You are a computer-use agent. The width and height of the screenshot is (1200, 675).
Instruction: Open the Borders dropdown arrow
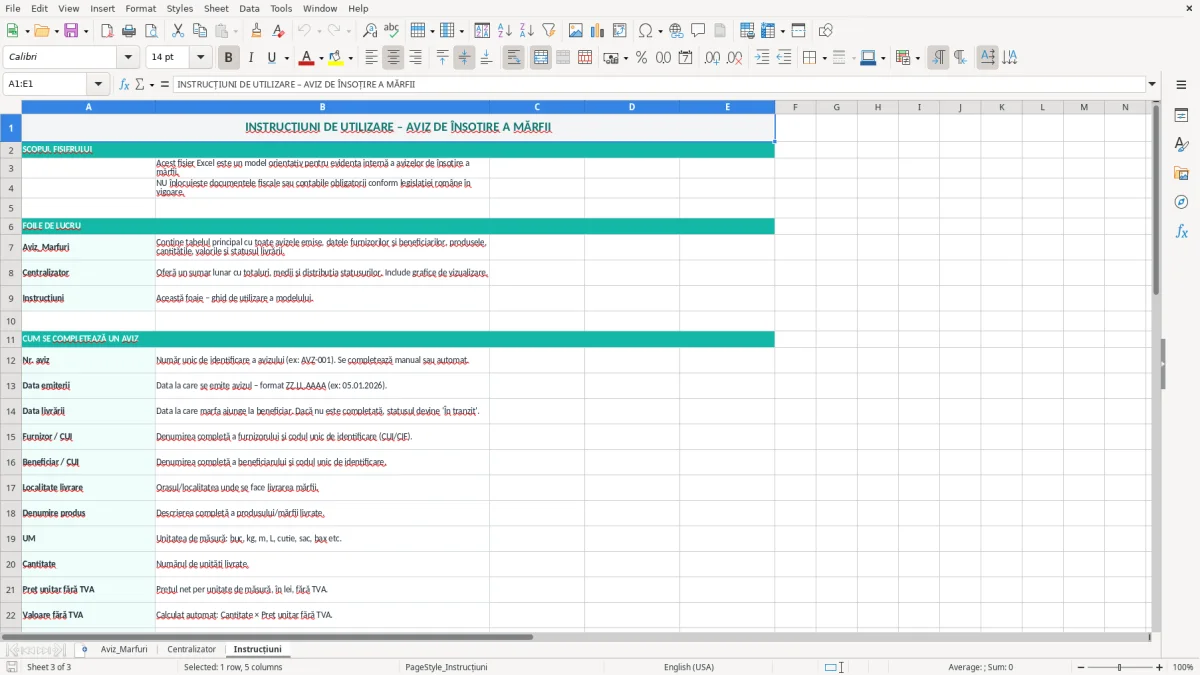point(825,58)
